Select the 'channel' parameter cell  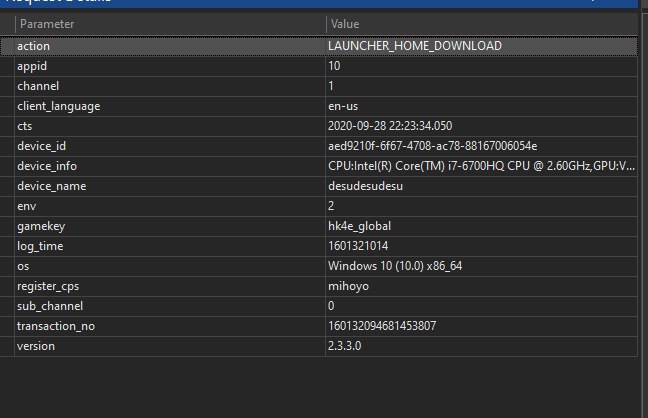tap(170, 86)
